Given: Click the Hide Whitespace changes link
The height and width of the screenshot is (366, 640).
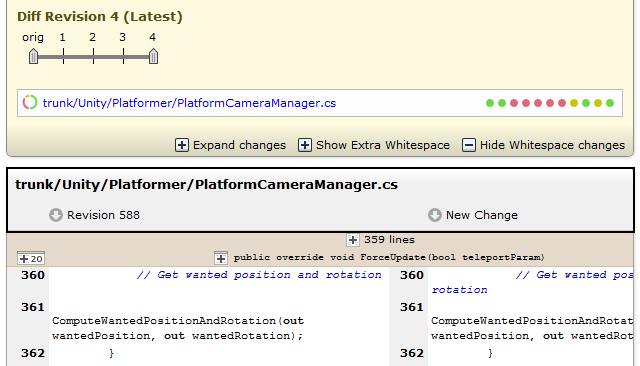Looking at the screenshot, I should [x=552, y=145].
